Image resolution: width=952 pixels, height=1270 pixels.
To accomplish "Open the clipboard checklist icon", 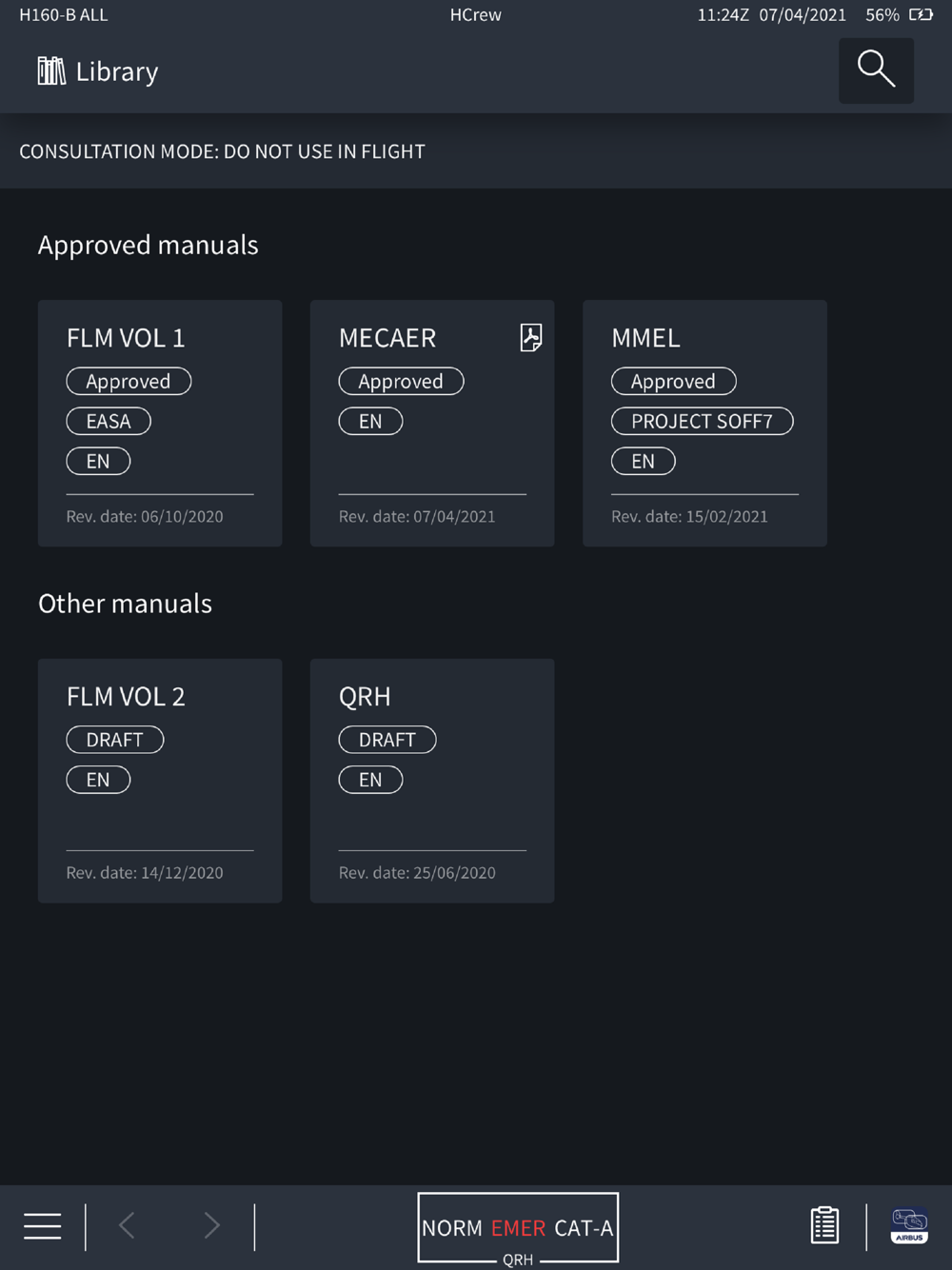I will point(824,1225).
